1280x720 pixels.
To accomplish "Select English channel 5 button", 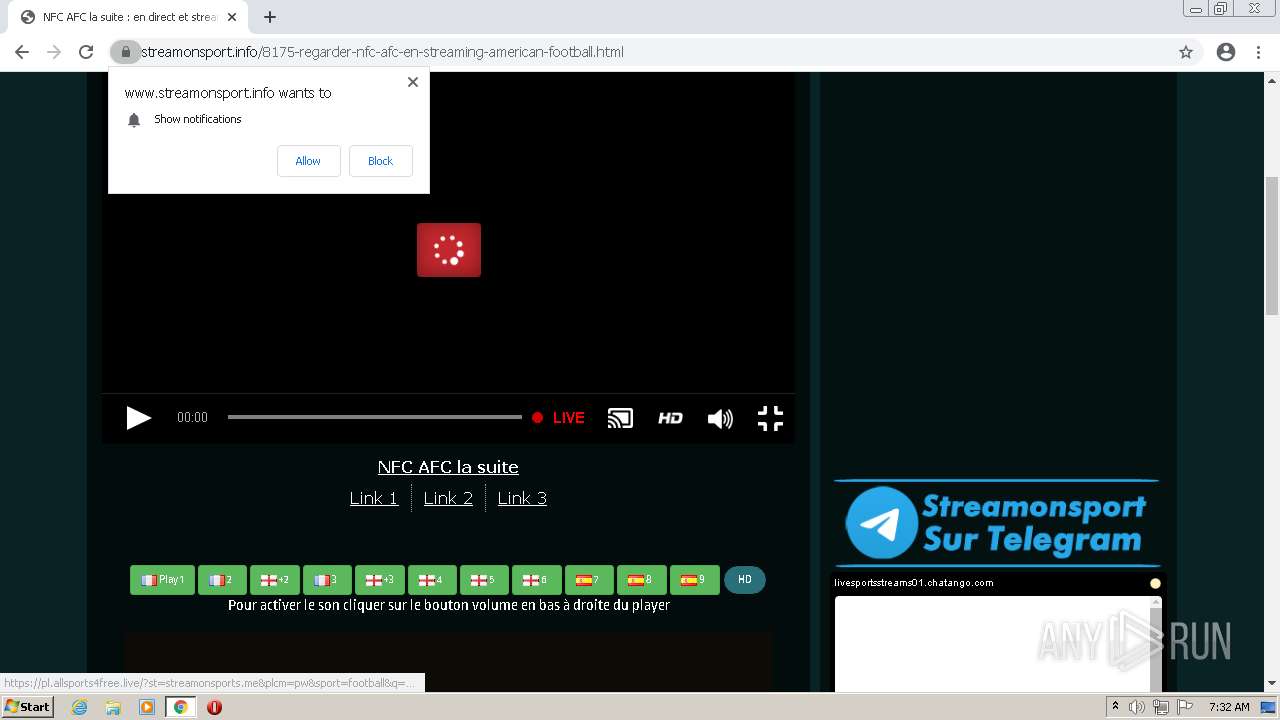I will point(484,580).
